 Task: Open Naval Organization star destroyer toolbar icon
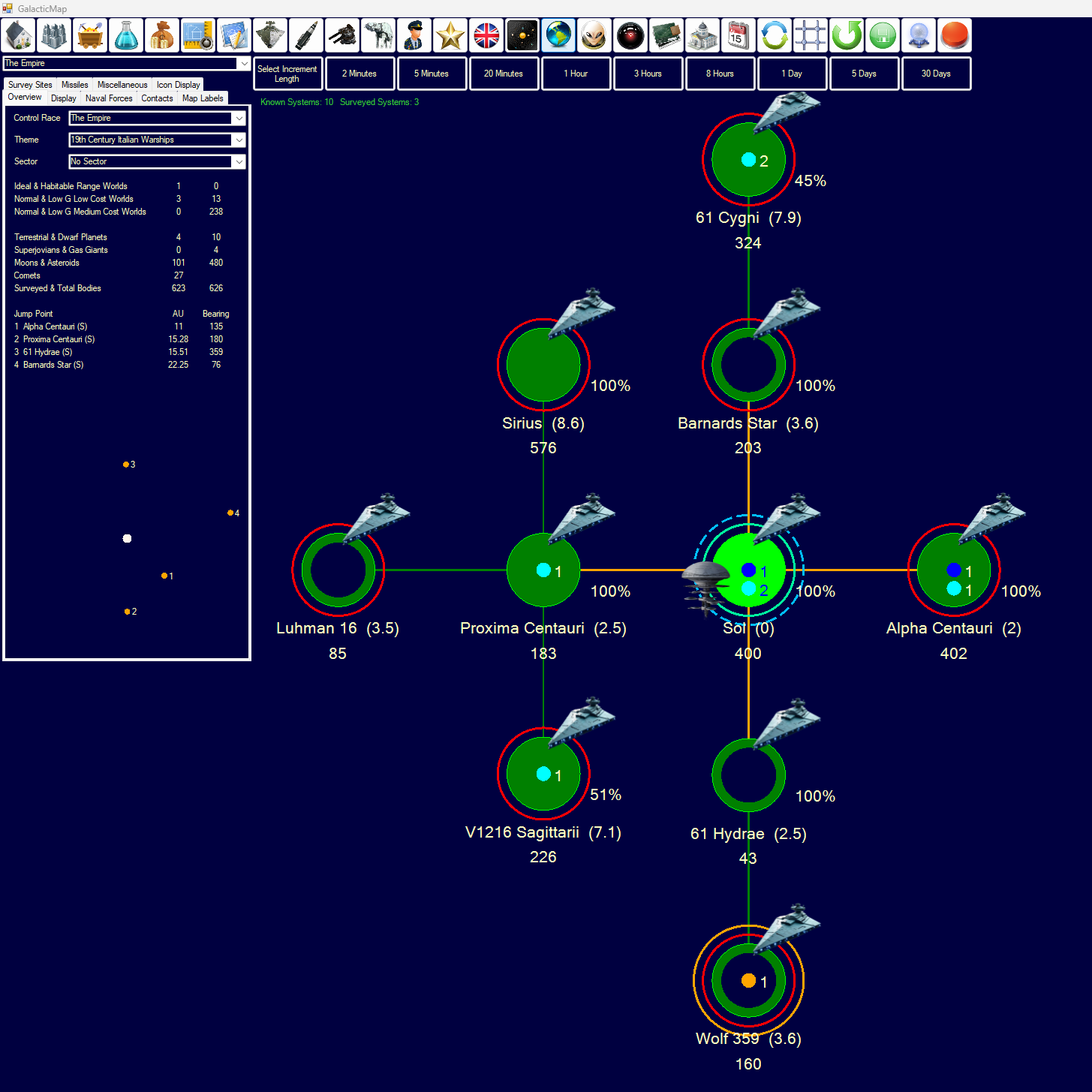tap(270, 35)
